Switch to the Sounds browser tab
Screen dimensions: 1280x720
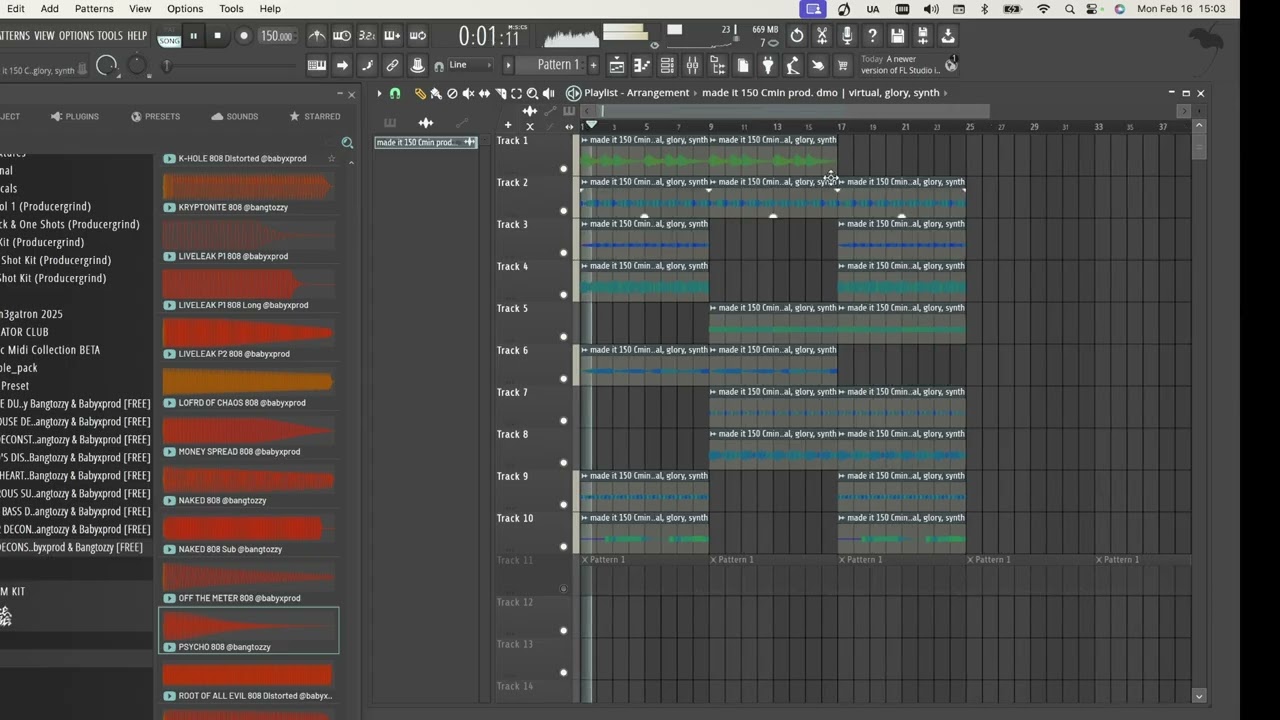234,116
